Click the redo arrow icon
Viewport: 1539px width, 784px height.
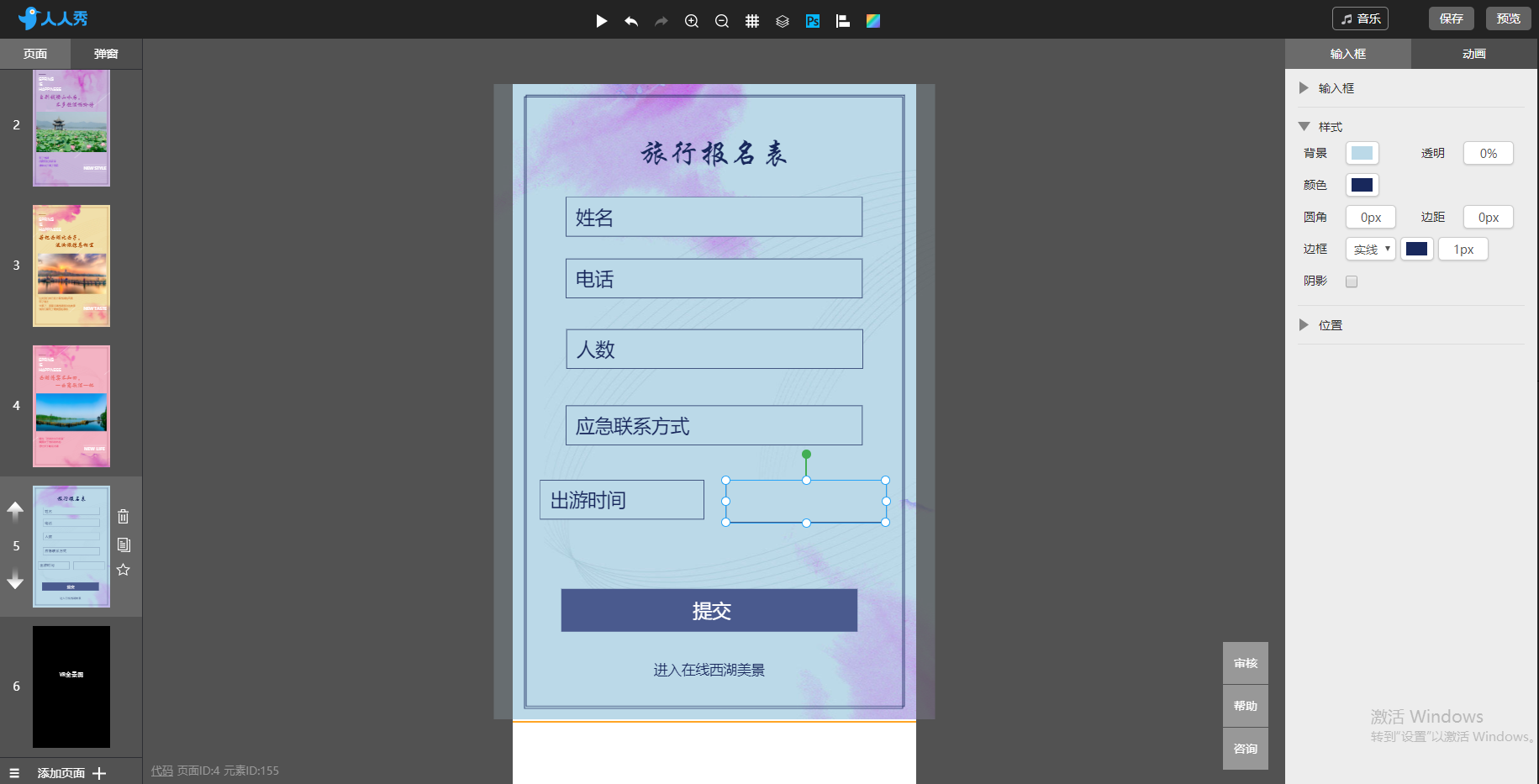(661, 21)
